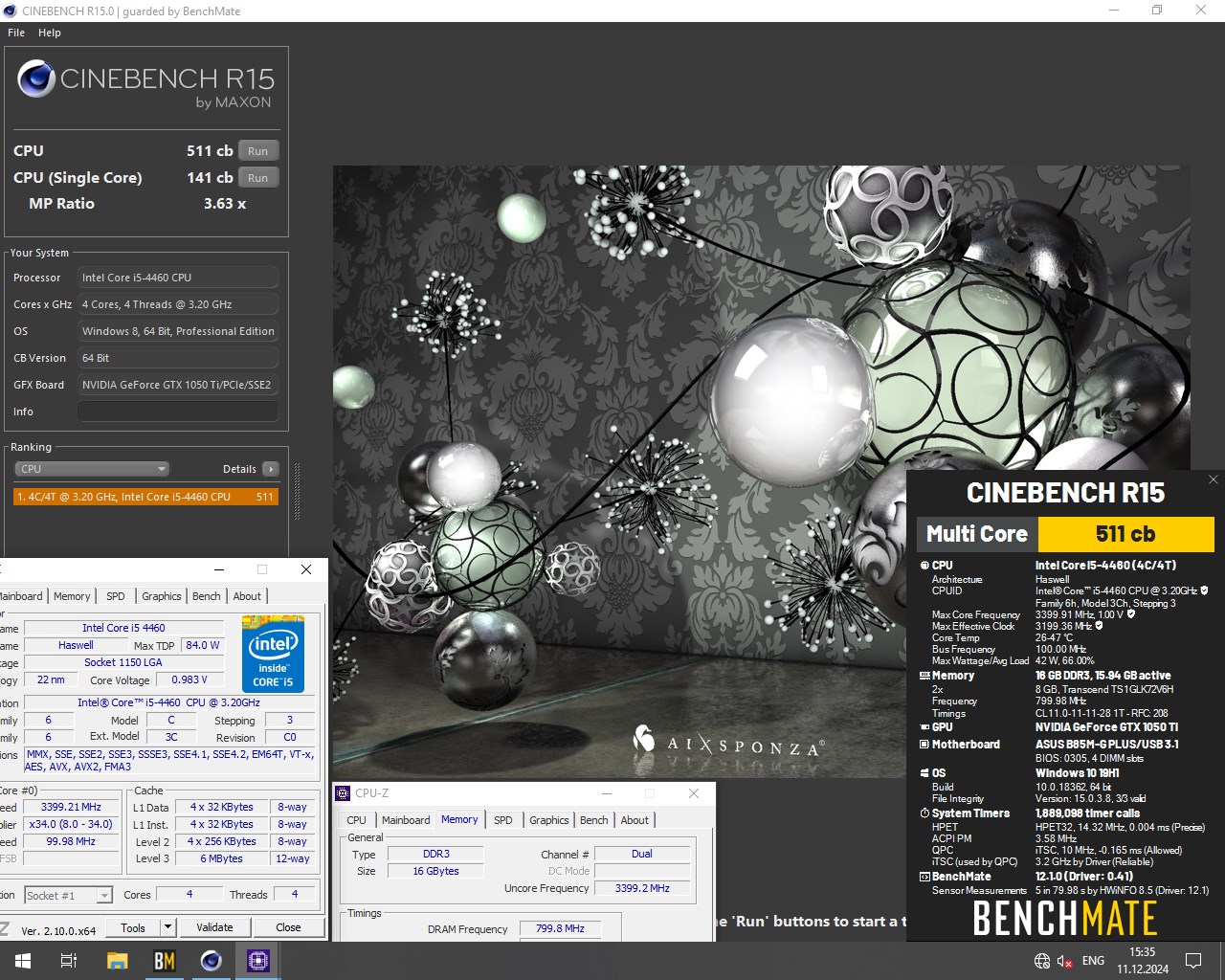
Task: Open the Ranking CPU dropdown
Action: tap(92, 469)
